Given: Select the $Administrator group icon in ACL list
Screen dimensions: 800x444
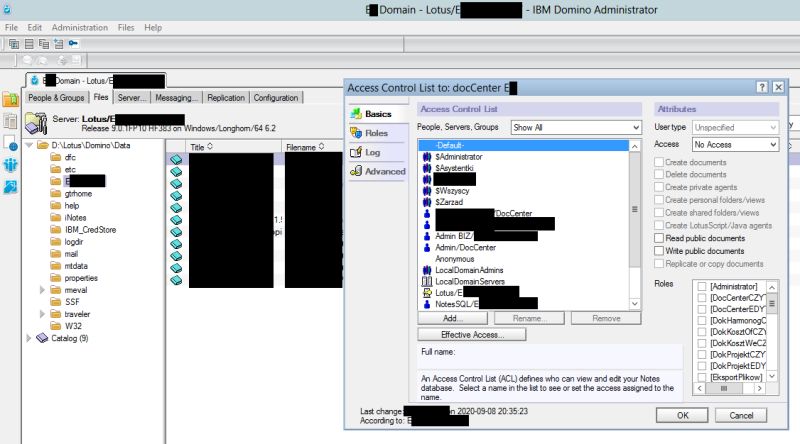Looking at the screenshot, I should (427, 157).
